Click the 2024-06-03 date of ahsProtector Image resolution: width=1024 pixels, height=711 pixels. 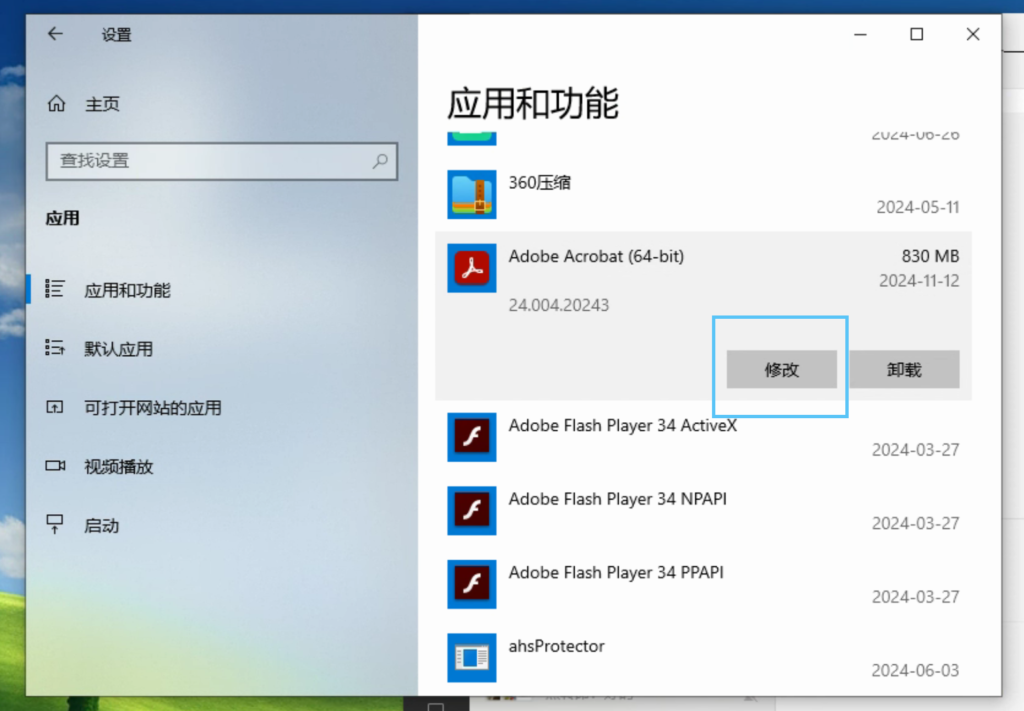[916, 671]
